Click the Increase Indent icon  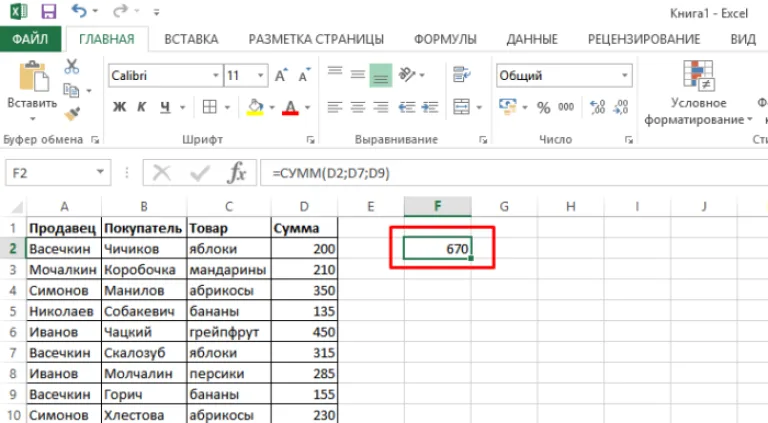[x=430, y=107]
